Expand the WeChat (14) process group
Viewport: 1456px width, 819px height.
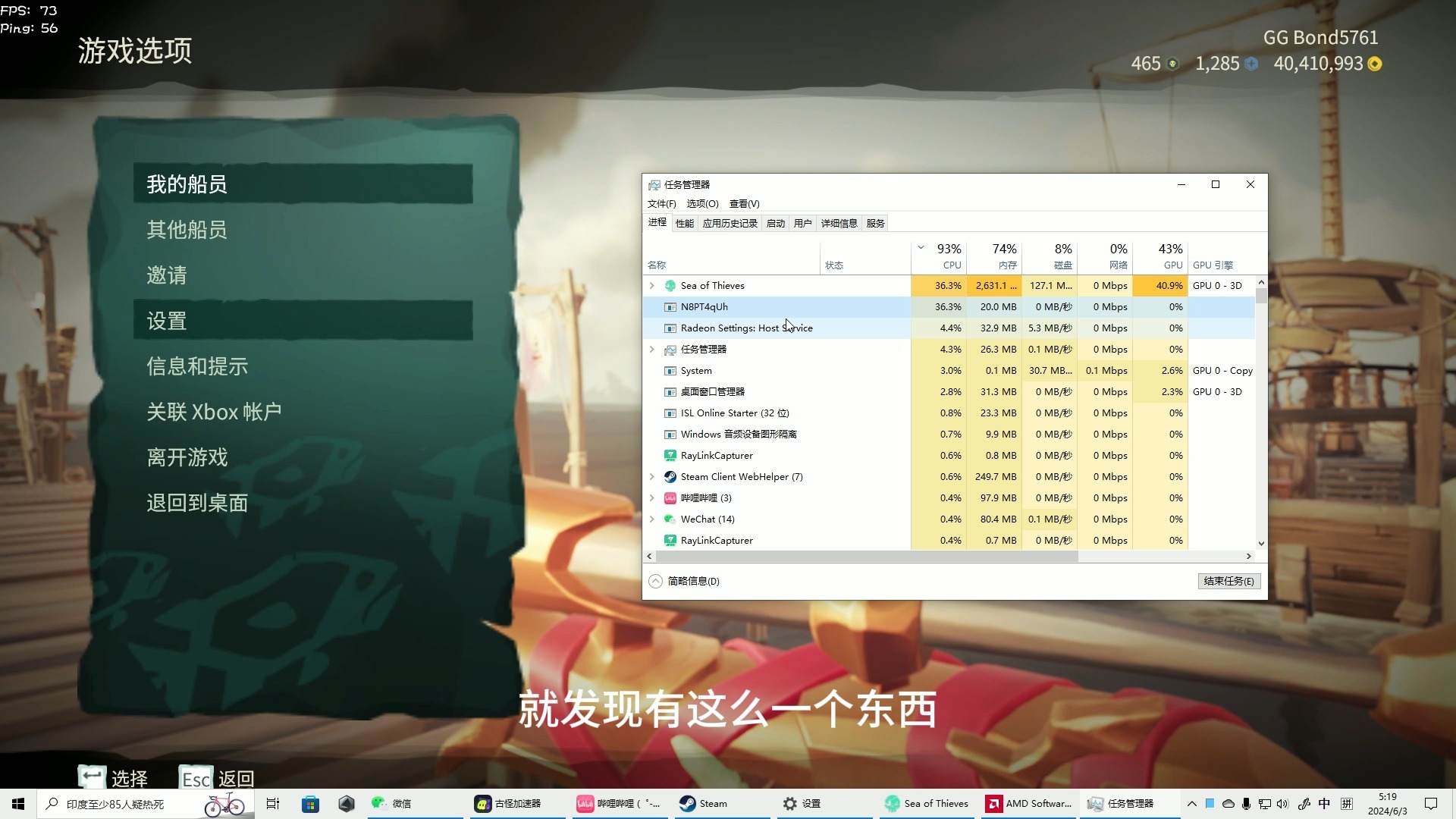pos(652,519)
